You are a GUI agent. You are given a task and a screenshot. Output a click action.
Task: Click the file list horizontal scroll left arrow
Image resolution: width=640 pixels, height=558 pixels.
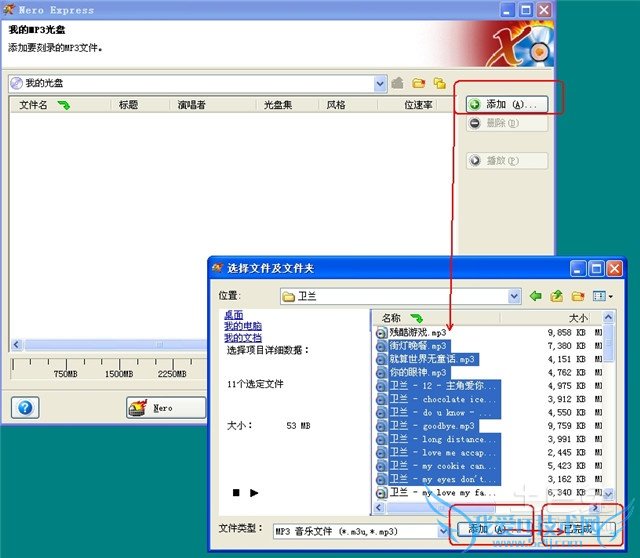pyautogui.click(x=379, y=507)
